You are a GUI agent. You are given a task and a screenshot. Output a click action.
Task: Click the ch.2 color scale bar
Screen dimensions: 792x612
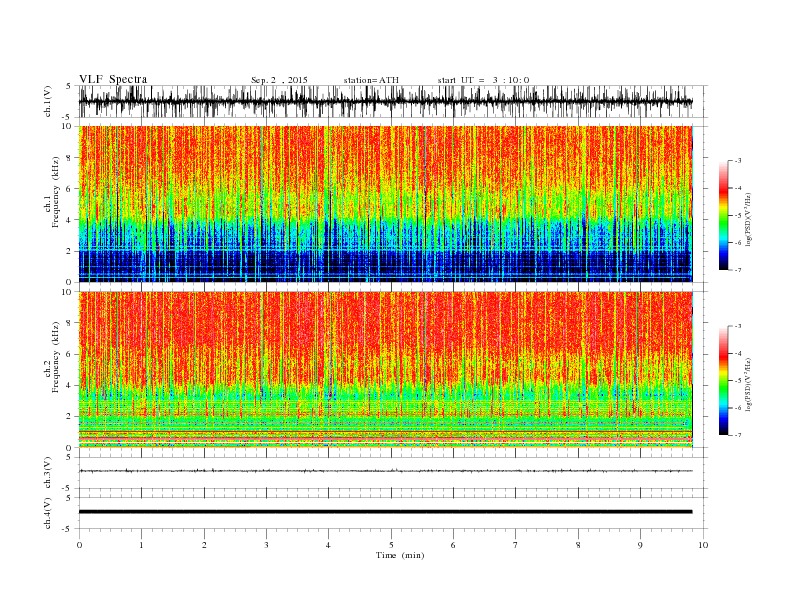(723, 380)
